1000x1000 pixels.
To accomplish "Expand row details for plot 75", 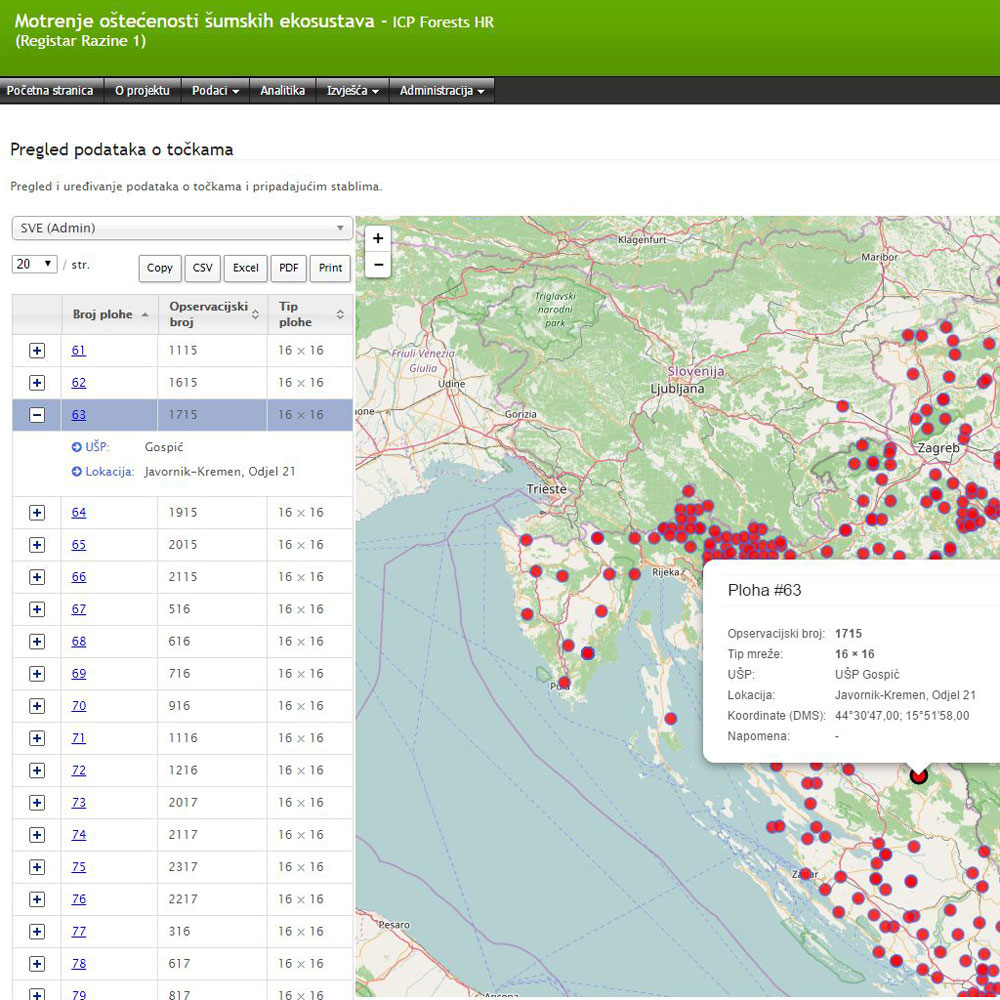I will pos(37,867).
